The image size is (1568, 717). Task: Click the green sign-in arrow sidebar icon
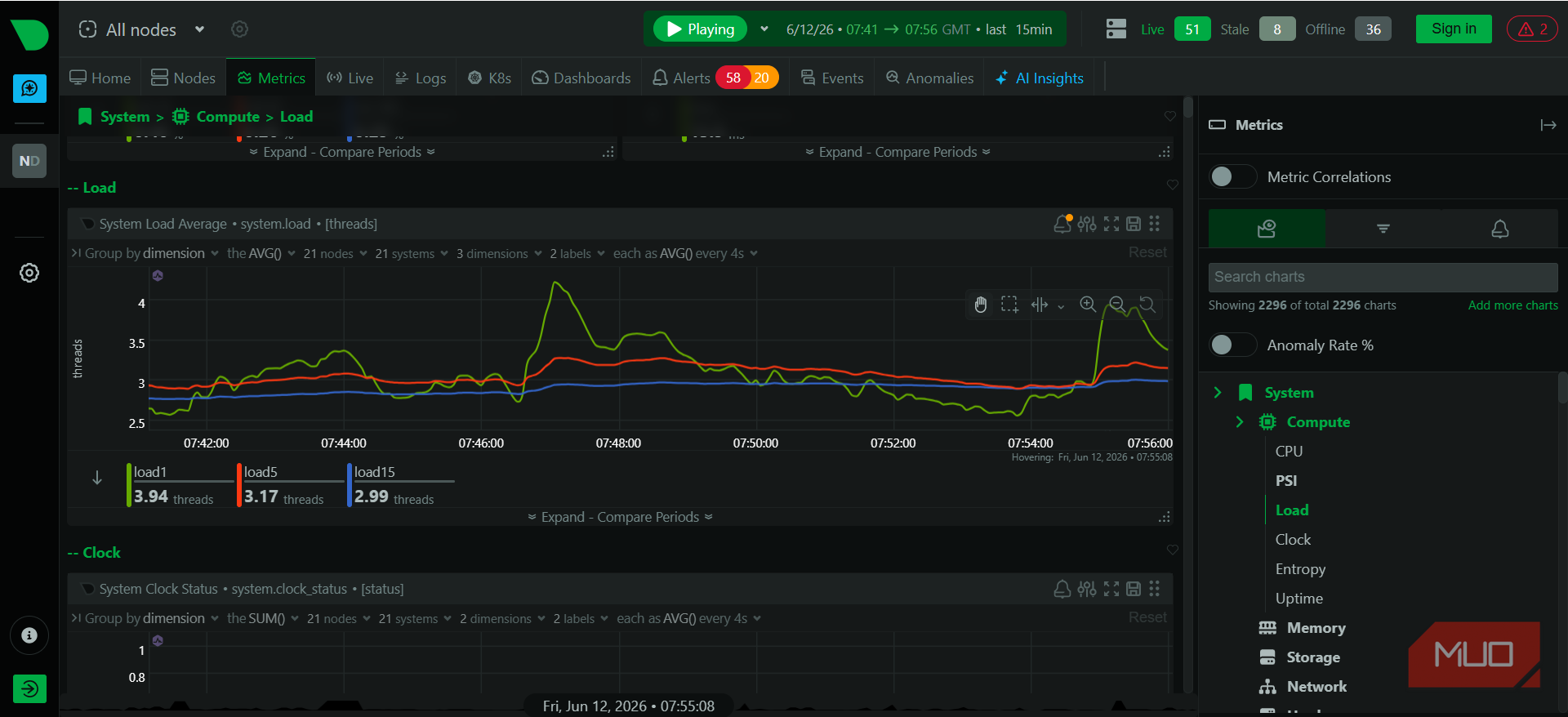pos(29,688)
